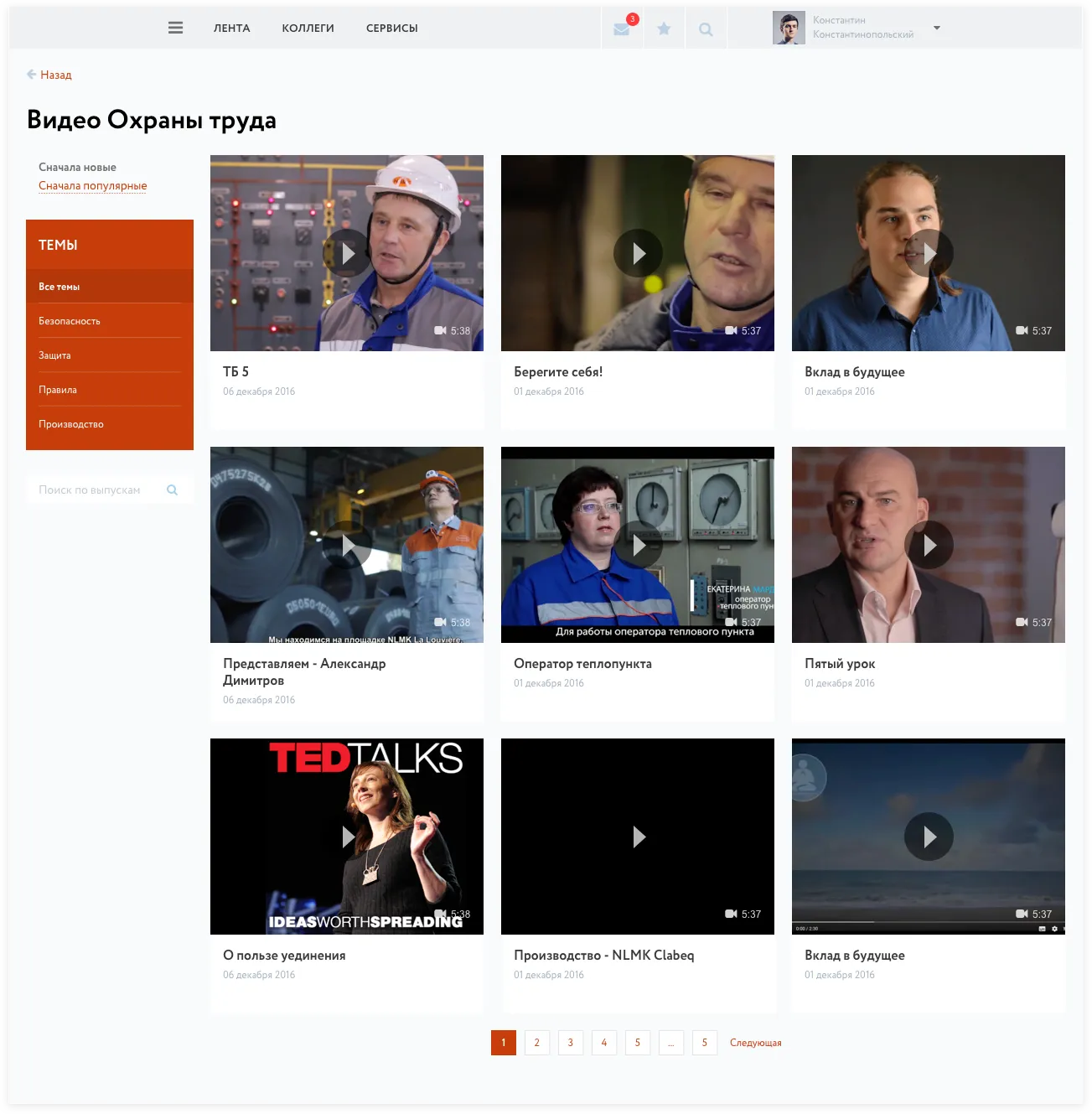Image resolution: width=1092 pixels, height=1114 pixels.
Task: Open the О пользе уединения title
Action: [x=284, y=955]
